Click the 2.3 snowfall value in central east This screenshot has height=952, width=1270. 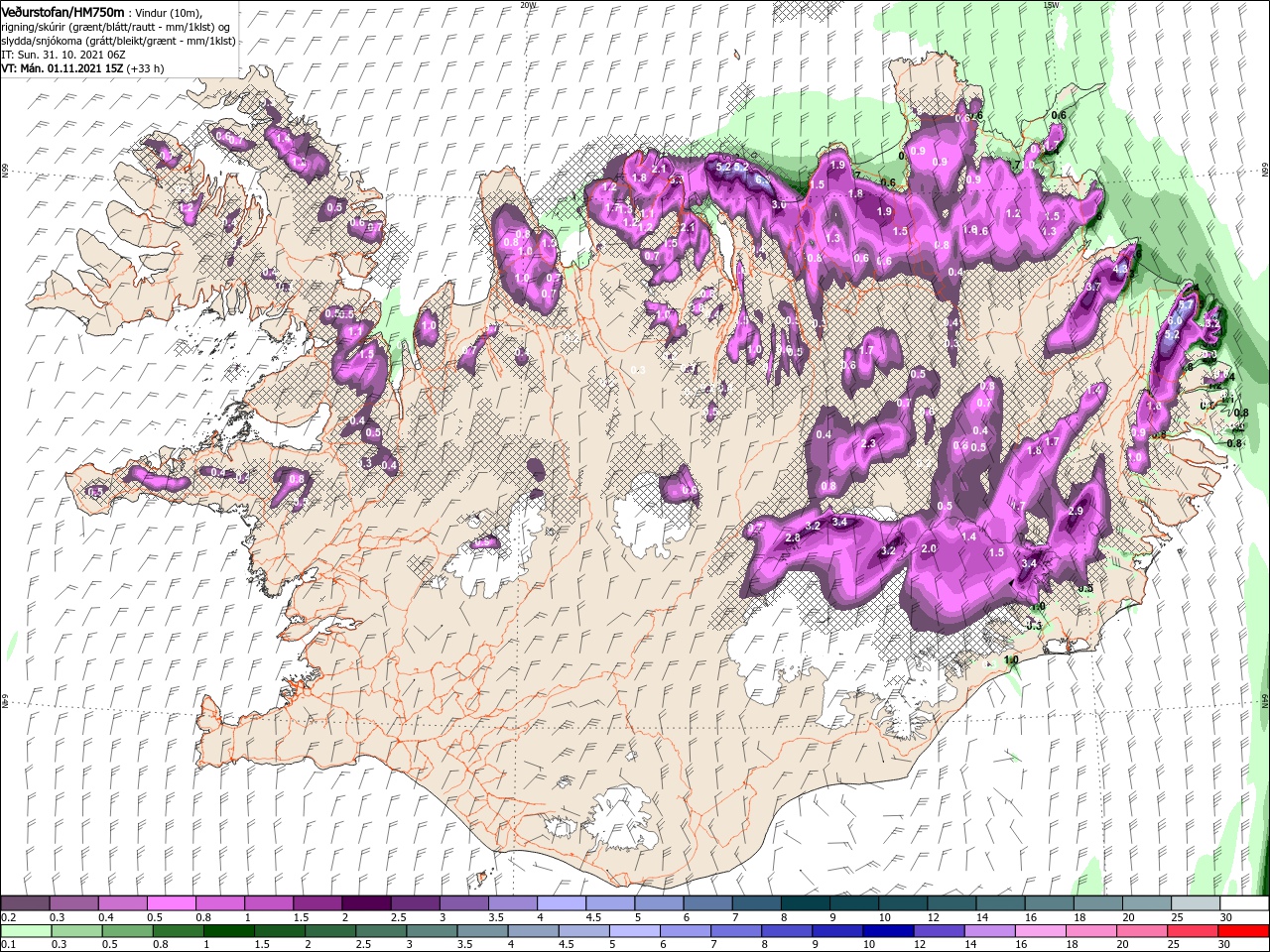[869, 444]
